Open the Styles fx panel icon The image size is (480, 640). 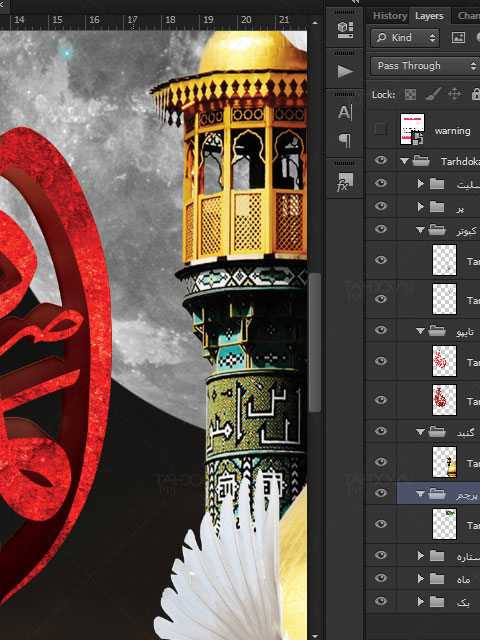coord(345,182)
